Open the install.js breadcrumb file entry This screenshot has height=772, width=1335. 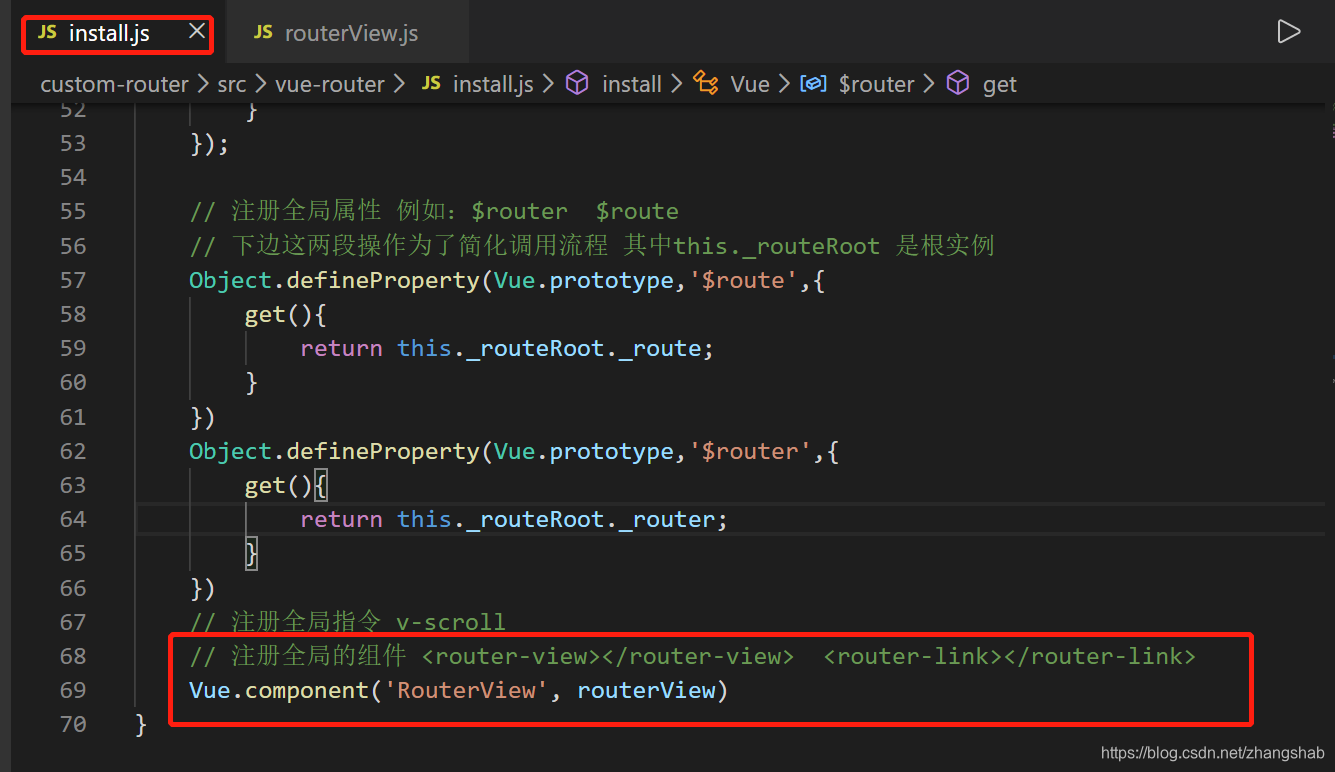[493, 85]
